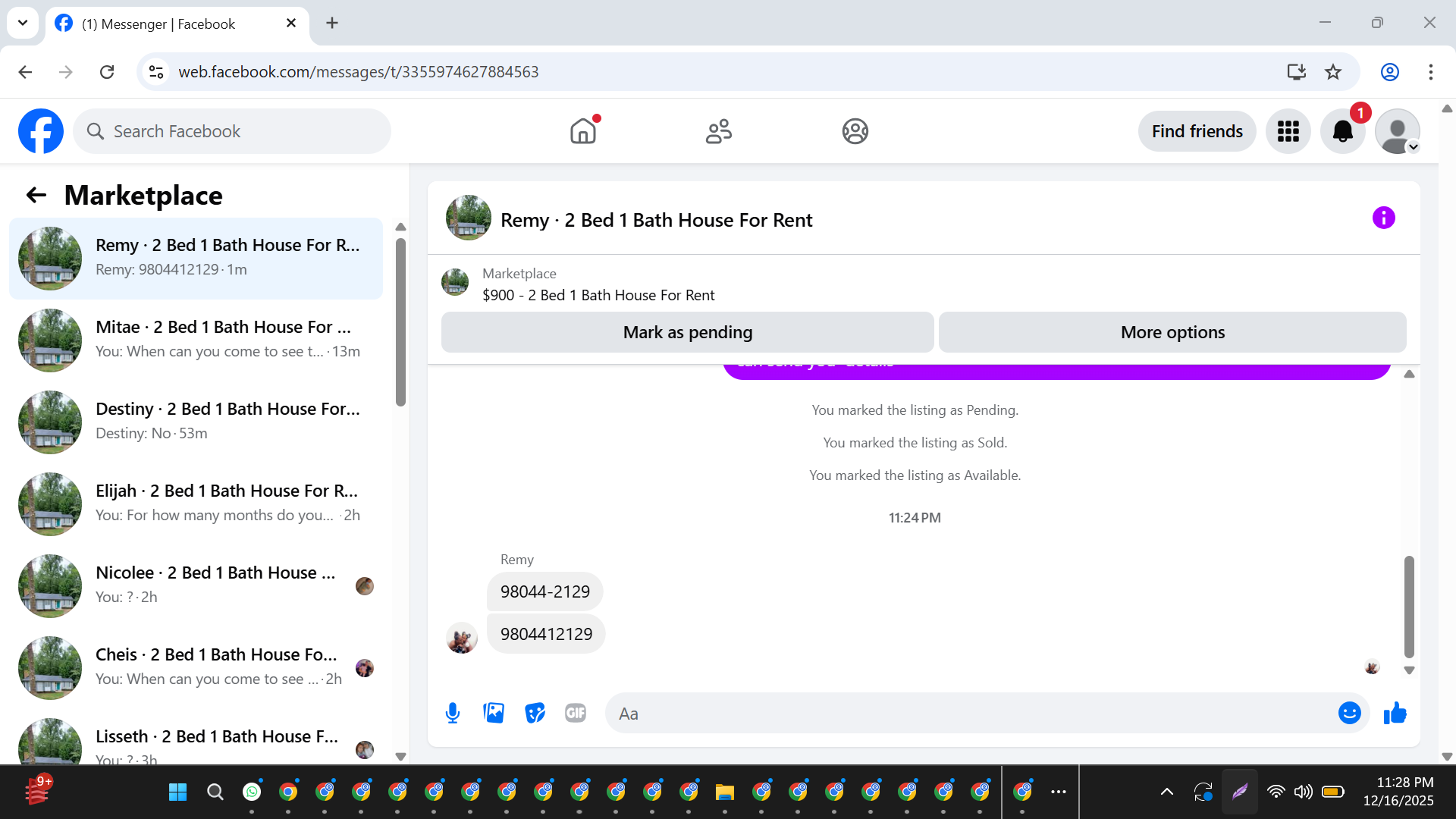Image resolution: width=1456 pixels, height=819 pixels.
Task: Click the read receipt avatar in chat
Action: (x=1372, y=667)
